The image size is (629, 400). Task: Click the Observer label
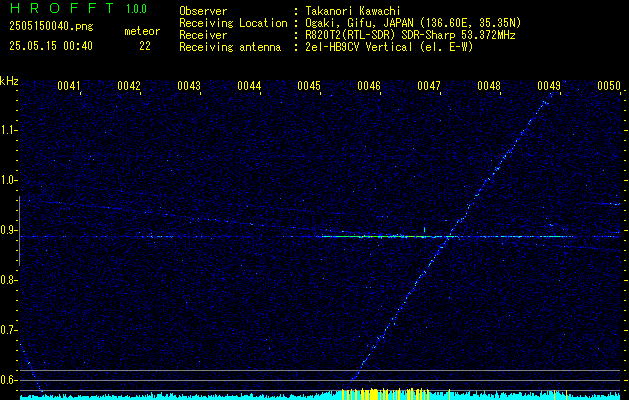click(203, 11)
